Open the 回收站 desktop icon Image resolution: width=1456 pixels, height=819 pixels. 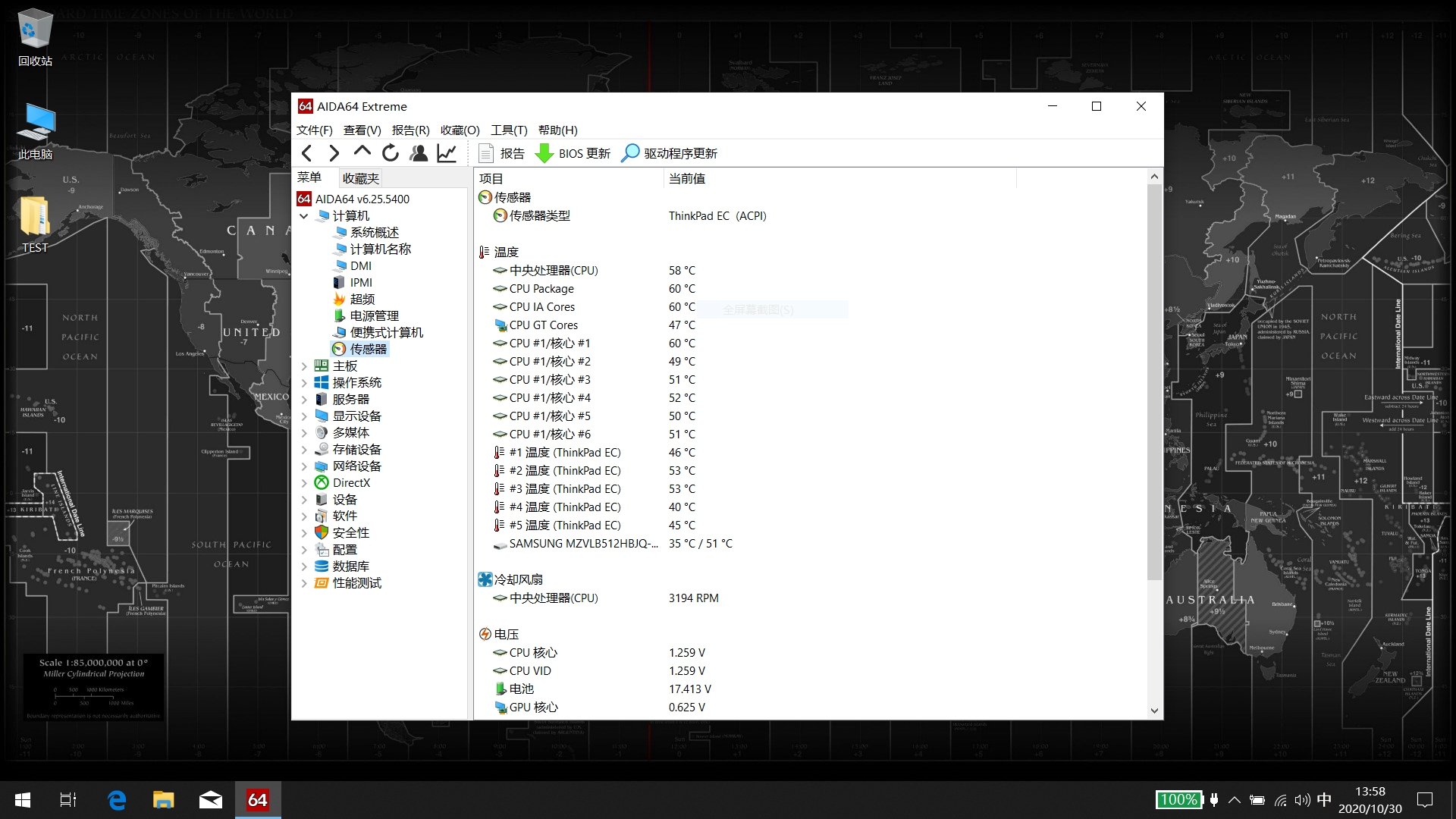(x=35, y=37)
